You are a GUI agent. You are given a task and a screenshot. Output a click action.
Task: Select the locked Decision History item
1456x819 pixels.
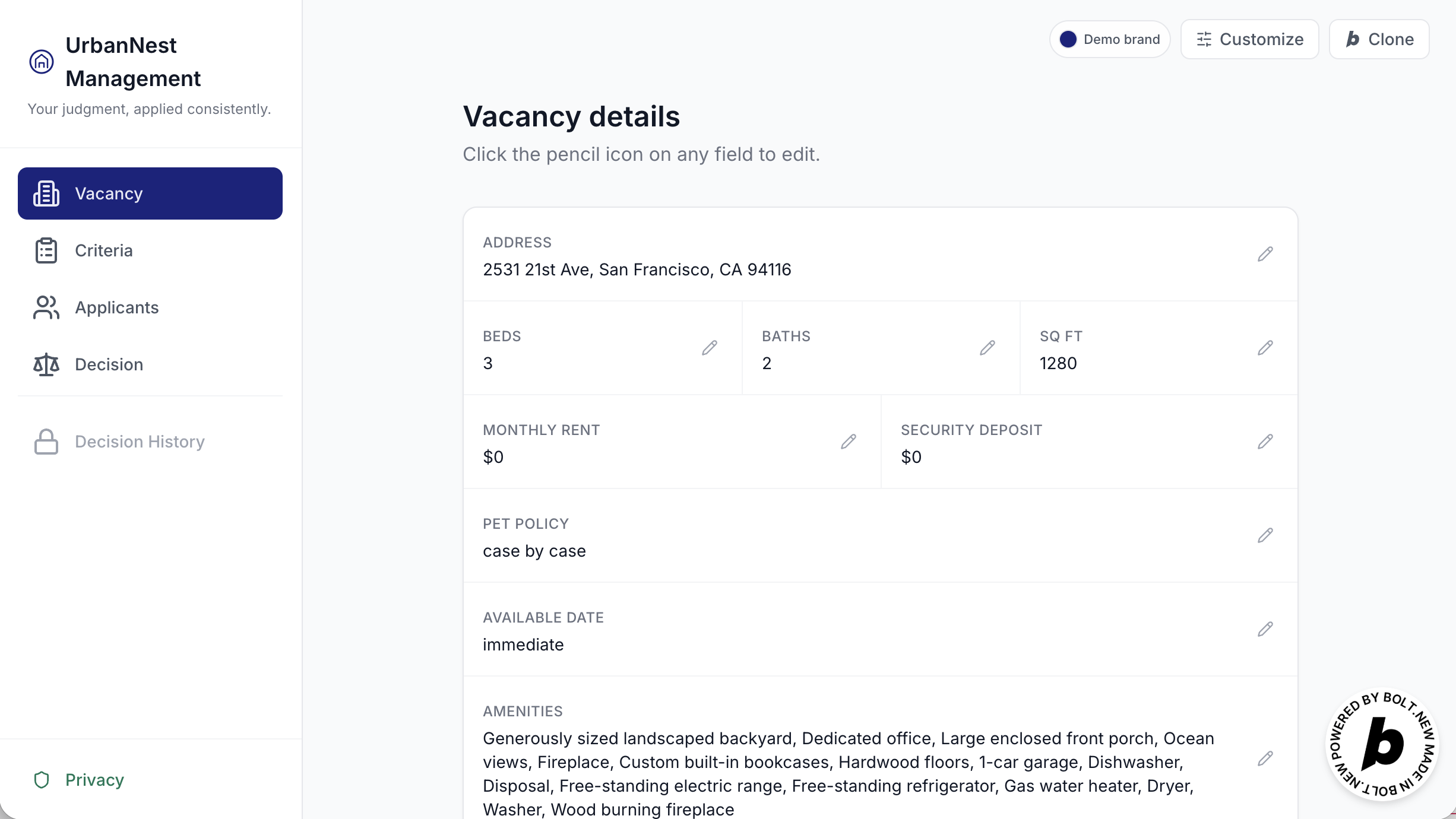pos(150,442)
